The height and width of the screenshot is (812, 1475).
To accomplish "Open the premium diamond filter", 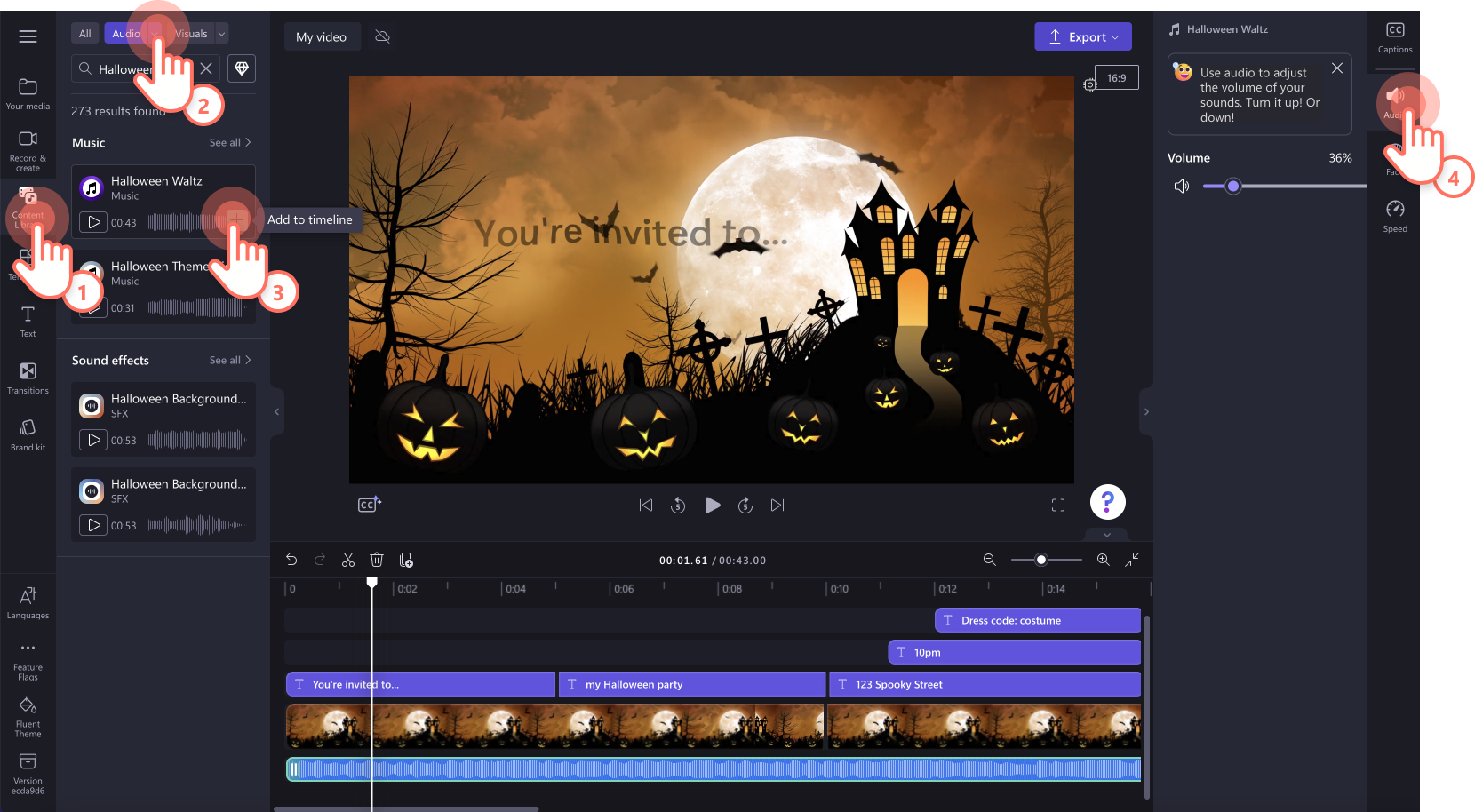I will (242, 68).
